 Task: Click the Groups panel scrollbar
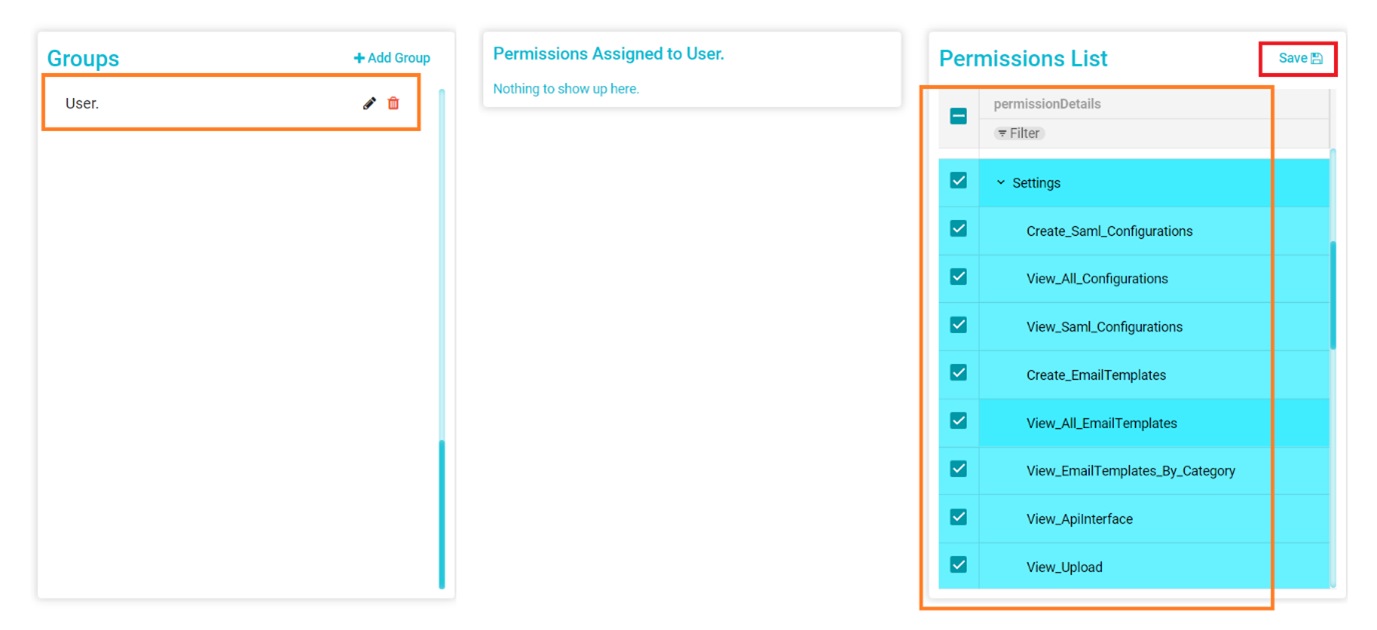(441, 512)
